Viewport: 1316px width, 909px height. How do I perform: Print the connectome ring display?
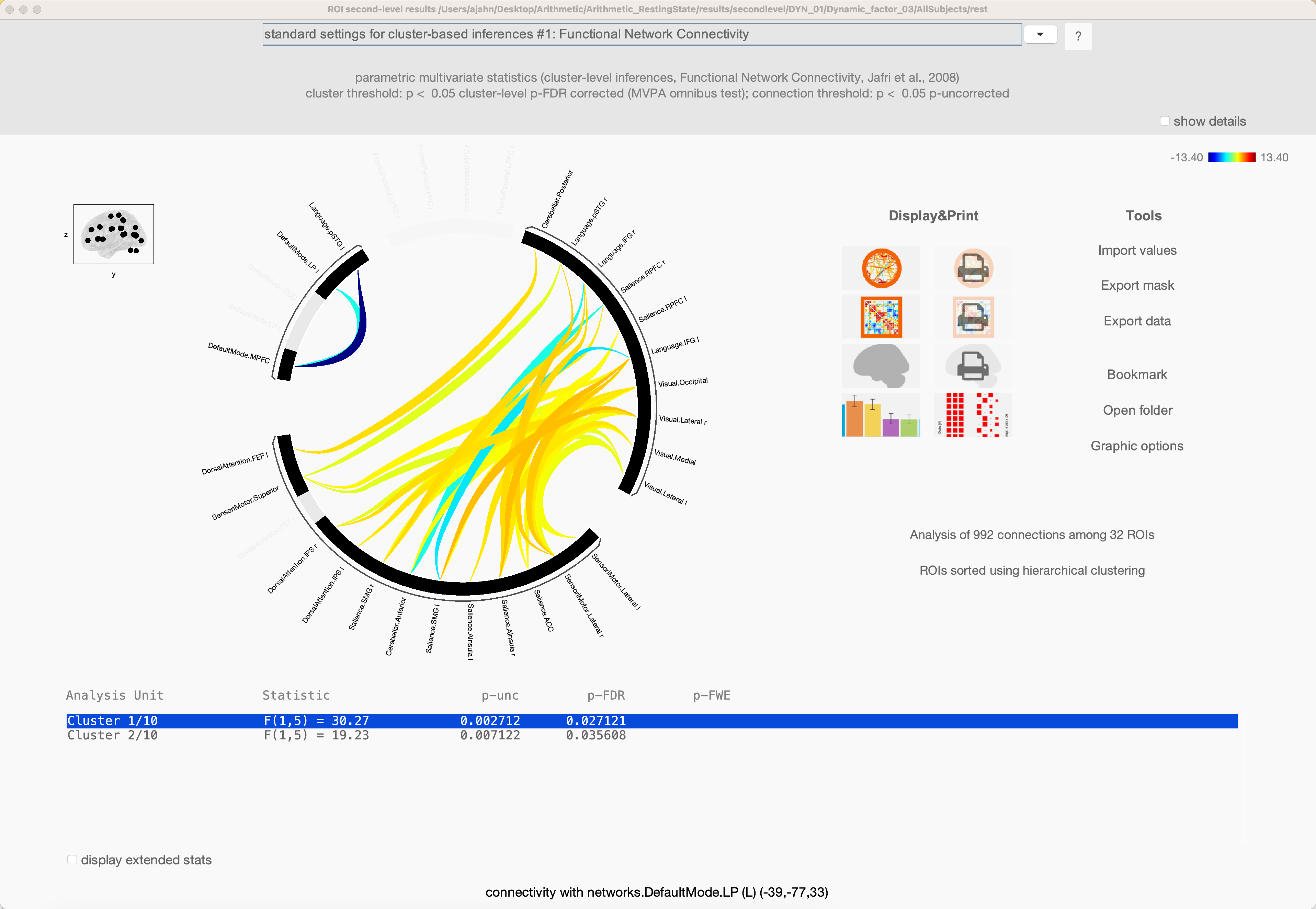point(973,268)
